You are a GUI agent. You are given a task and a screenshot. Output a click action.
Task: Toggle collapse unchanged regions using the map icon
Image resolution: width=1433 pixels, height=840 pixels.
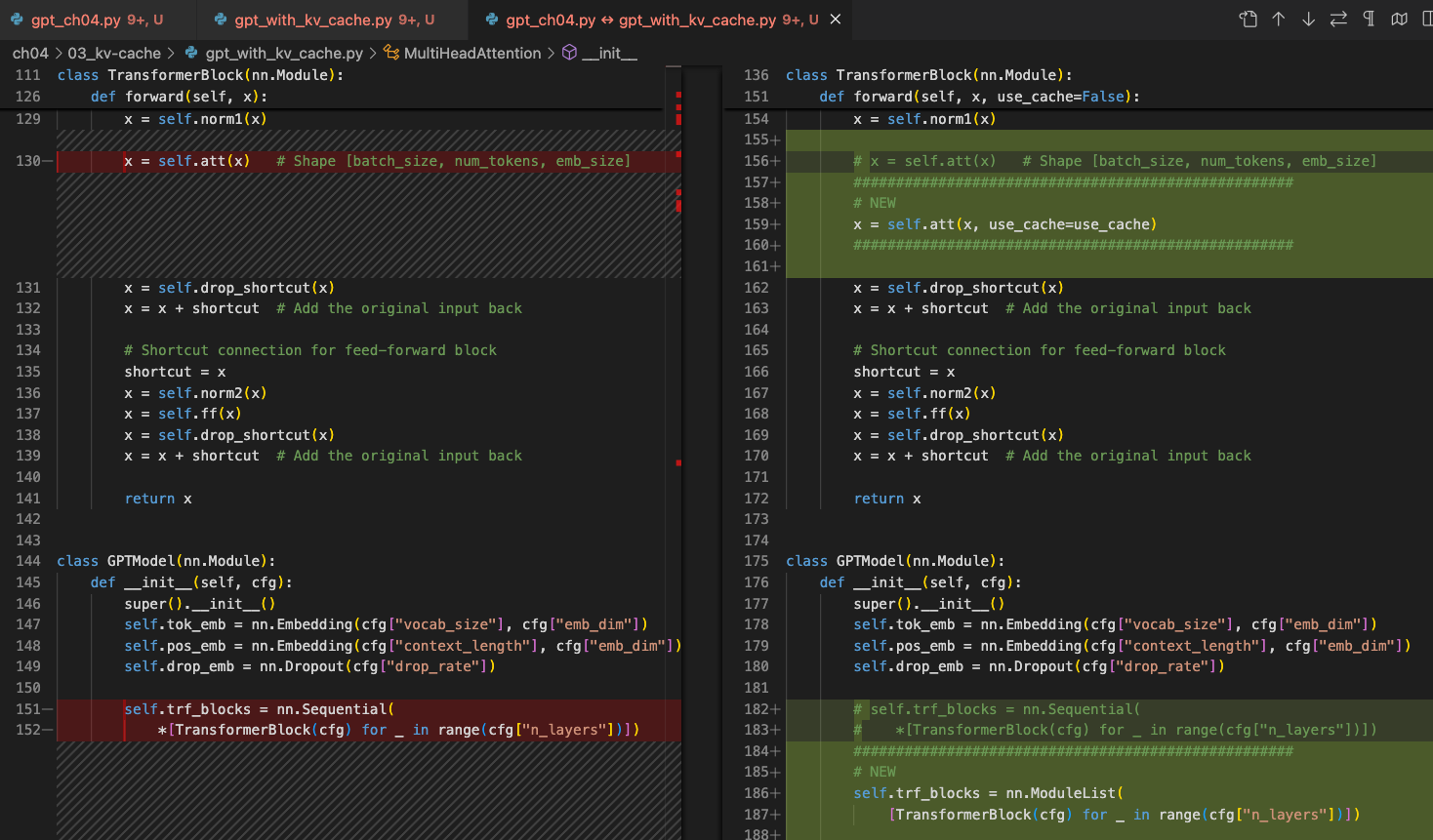[x=1399, y=19]
